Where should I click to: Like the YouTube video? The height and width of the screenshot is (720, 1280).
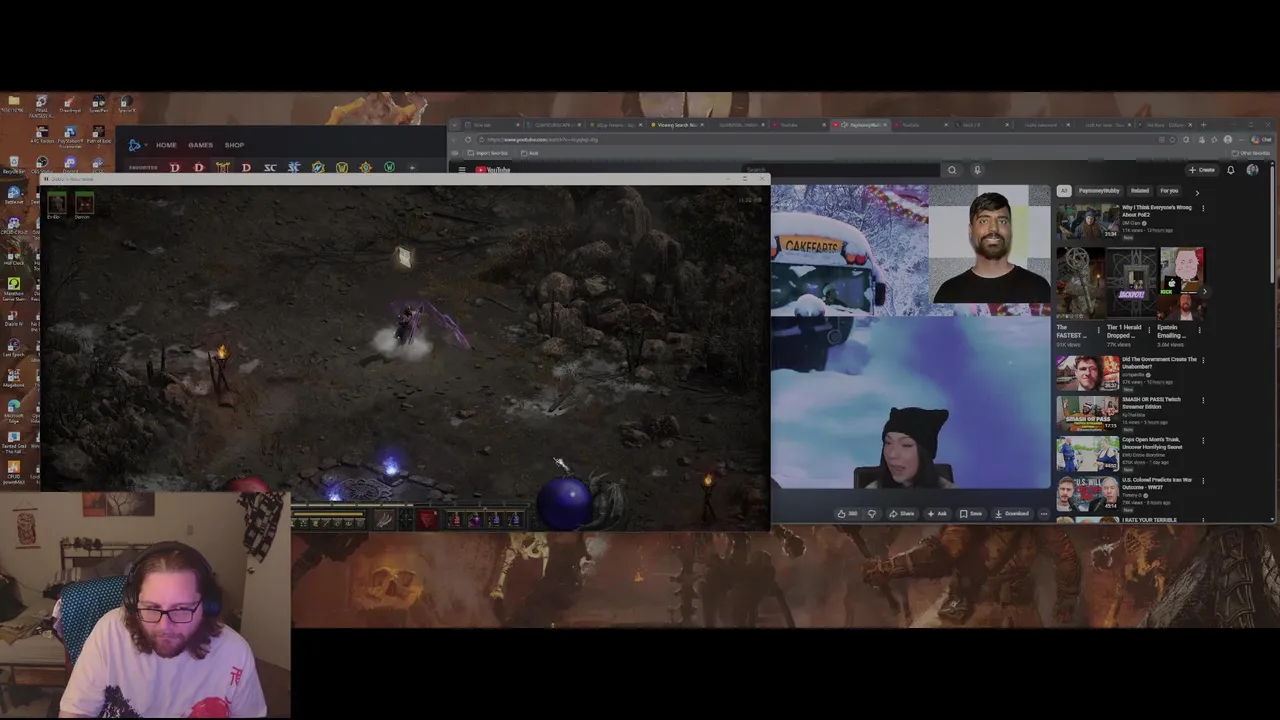click(x=846, y=514)
